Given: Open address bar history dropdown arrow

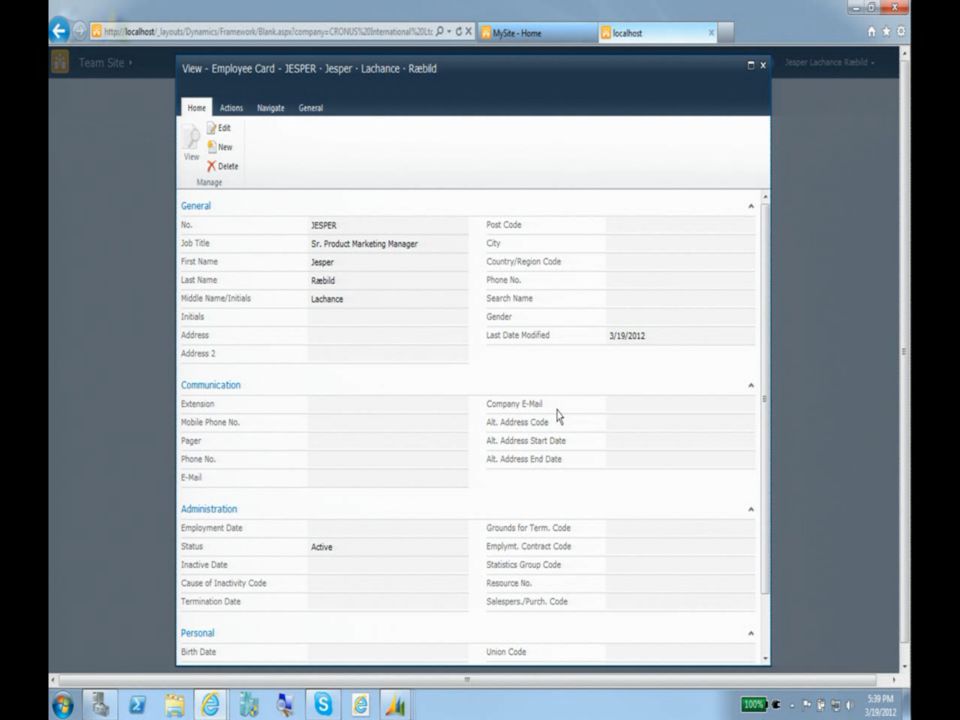Looking at the screenshot, I should pos(449,31).
